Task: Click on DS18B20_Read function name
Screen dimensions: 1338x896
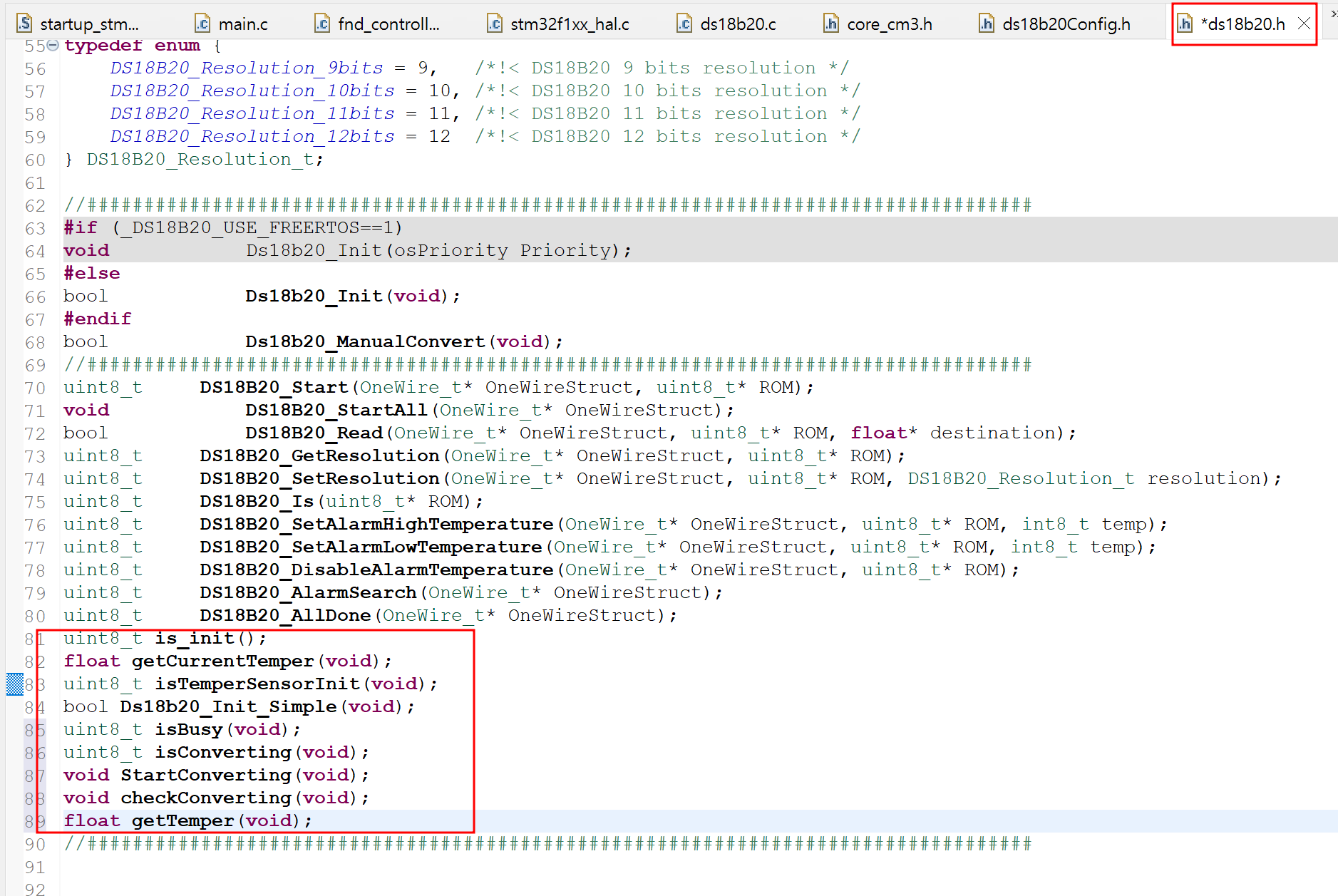Action: click(x=314, y=433)
